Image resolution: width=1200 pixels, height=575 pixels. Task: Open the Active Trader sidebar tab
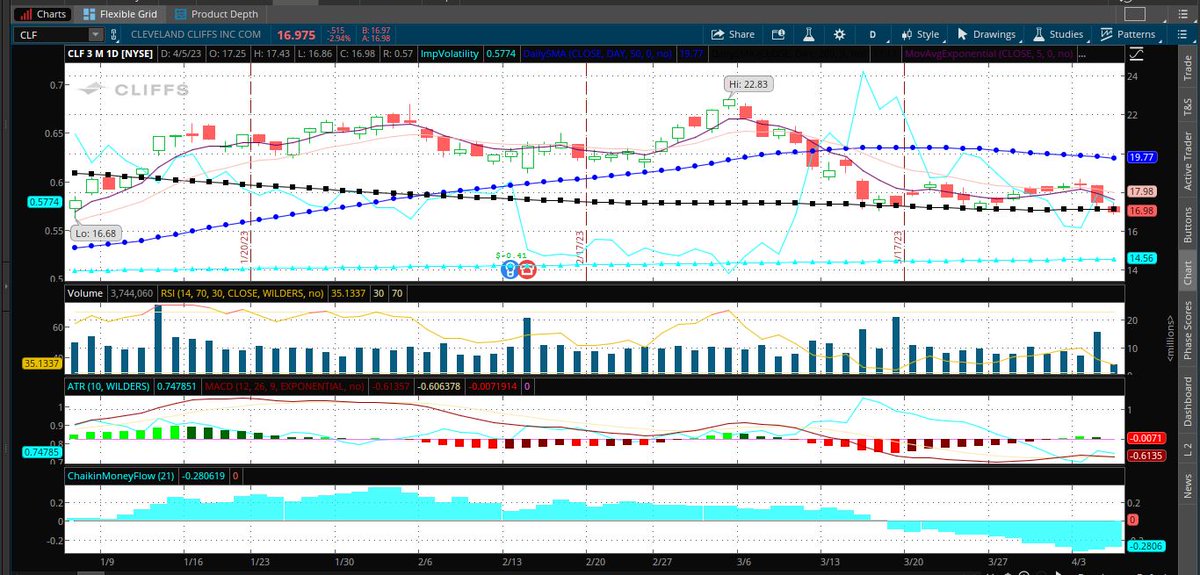coord(1188,161)
